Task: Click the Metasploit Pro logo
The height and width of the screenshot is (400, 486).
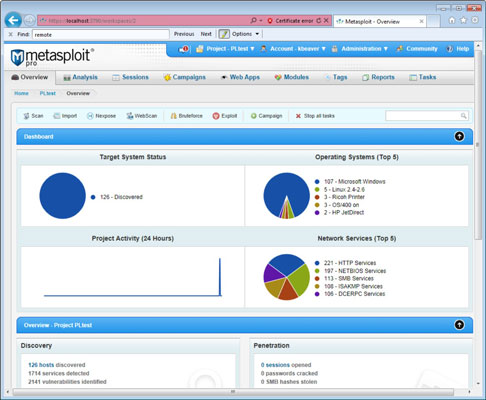Action: 52,57
